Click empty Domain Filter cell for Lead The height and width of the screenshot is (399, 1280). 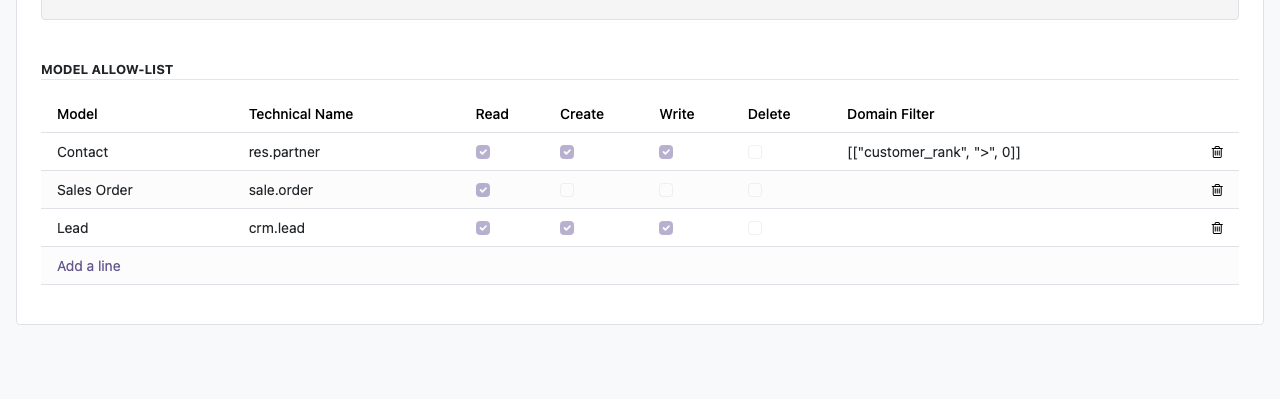coord(1017,228)
